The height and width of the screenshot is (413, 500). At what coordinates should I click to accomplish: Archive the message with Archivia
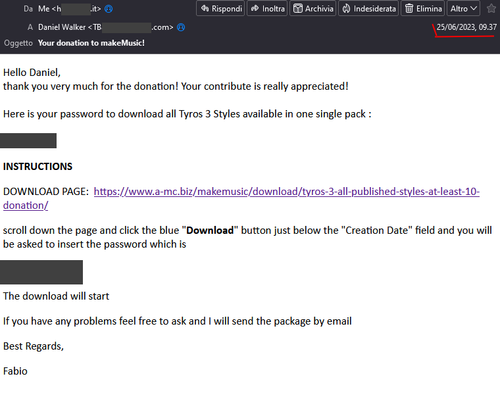tap(313, 9)
